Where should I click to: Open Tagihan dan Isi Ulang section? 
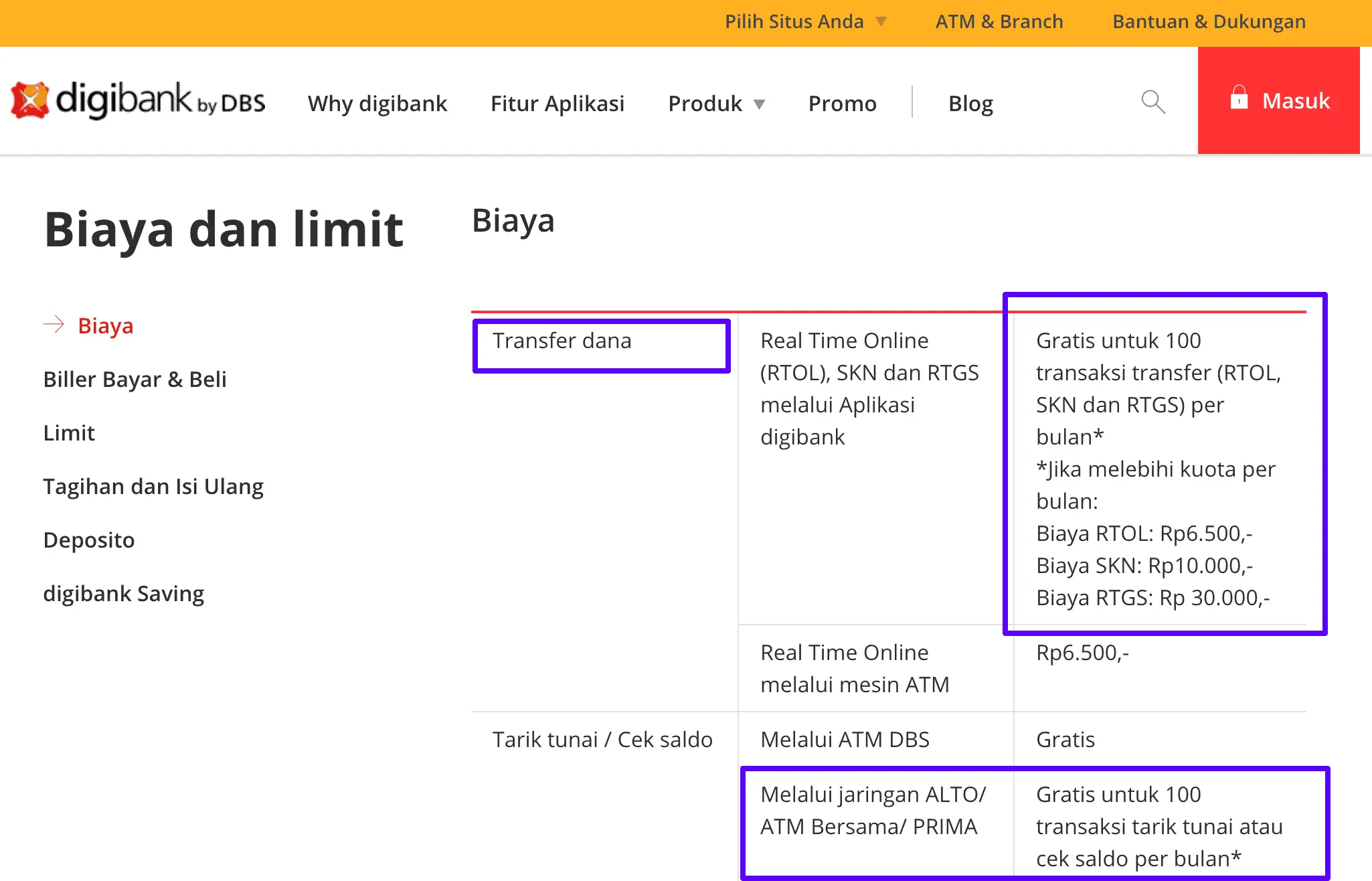(x=153, y=486)
